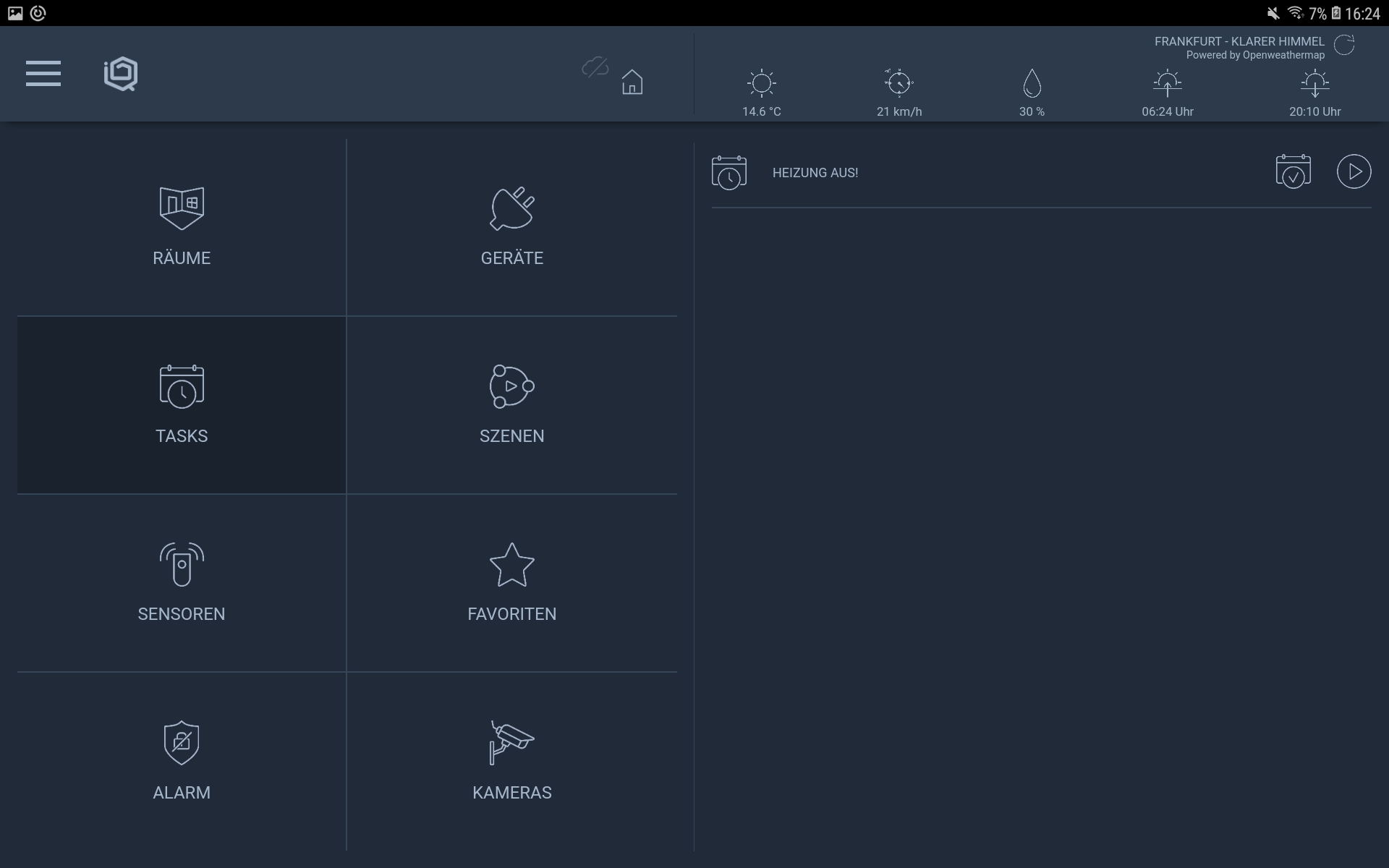The height and width of the screenshot is (868, 1389).
Task: Open the Räume section
Action: (182, 227)
